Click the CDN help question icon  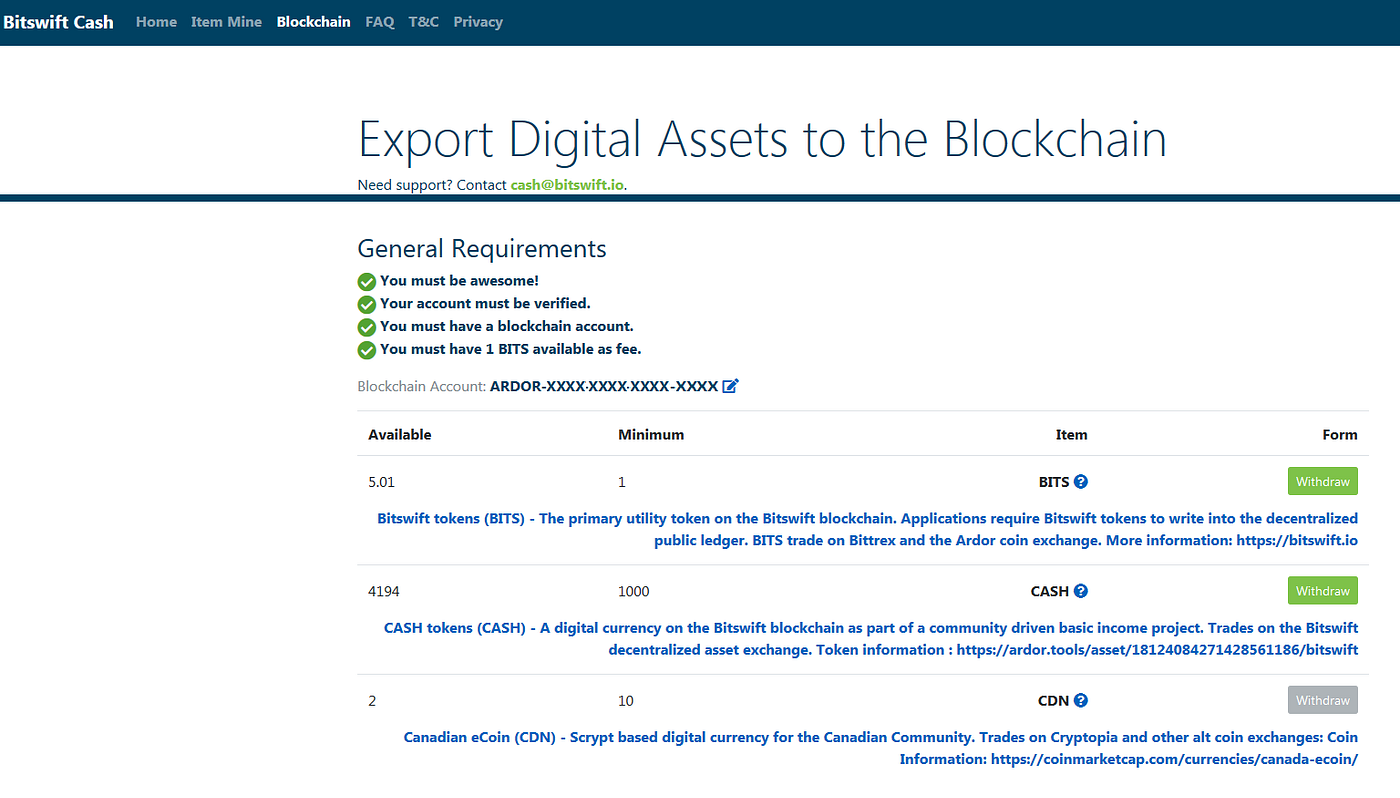click(x=1080, y=700)
